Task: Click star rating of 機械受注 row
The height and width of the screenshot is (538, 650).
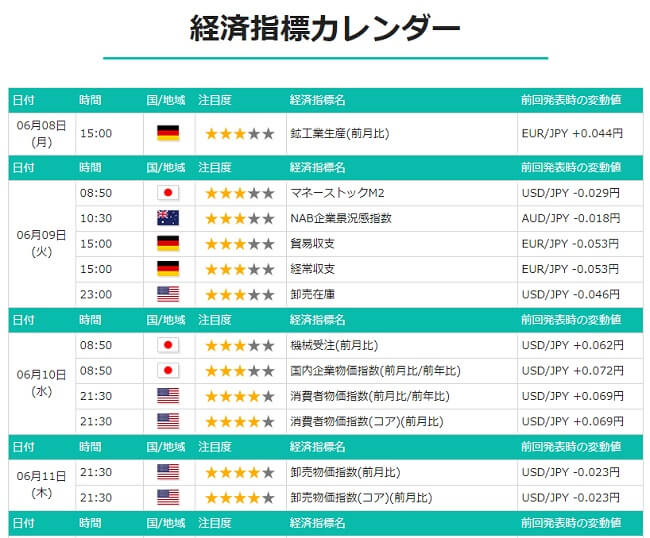Action: (x=240, y=345)
